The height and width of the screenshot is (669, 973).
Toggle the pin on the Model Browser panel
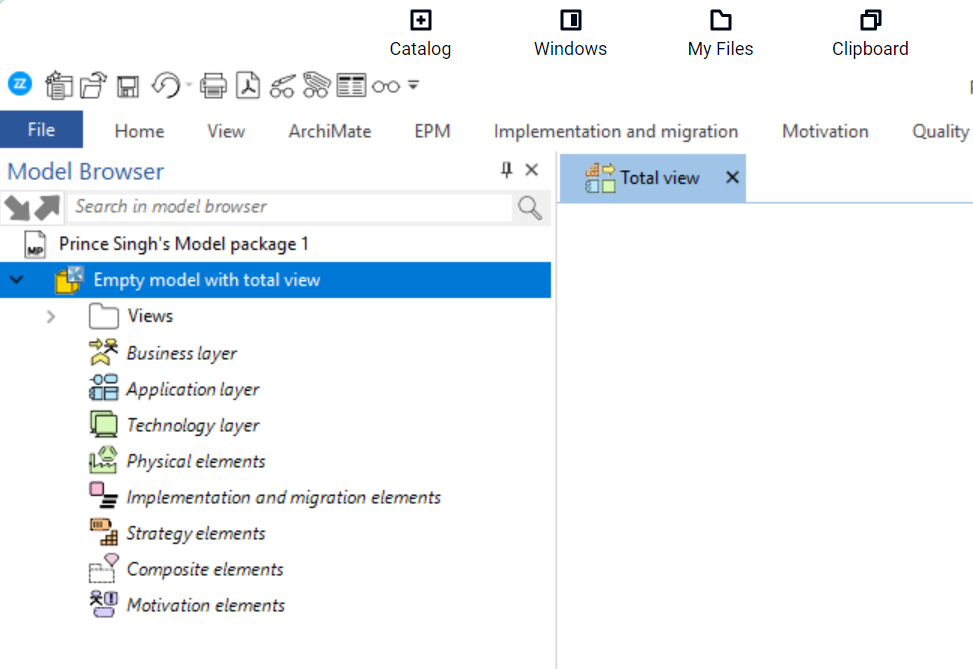tap(506, 170)
